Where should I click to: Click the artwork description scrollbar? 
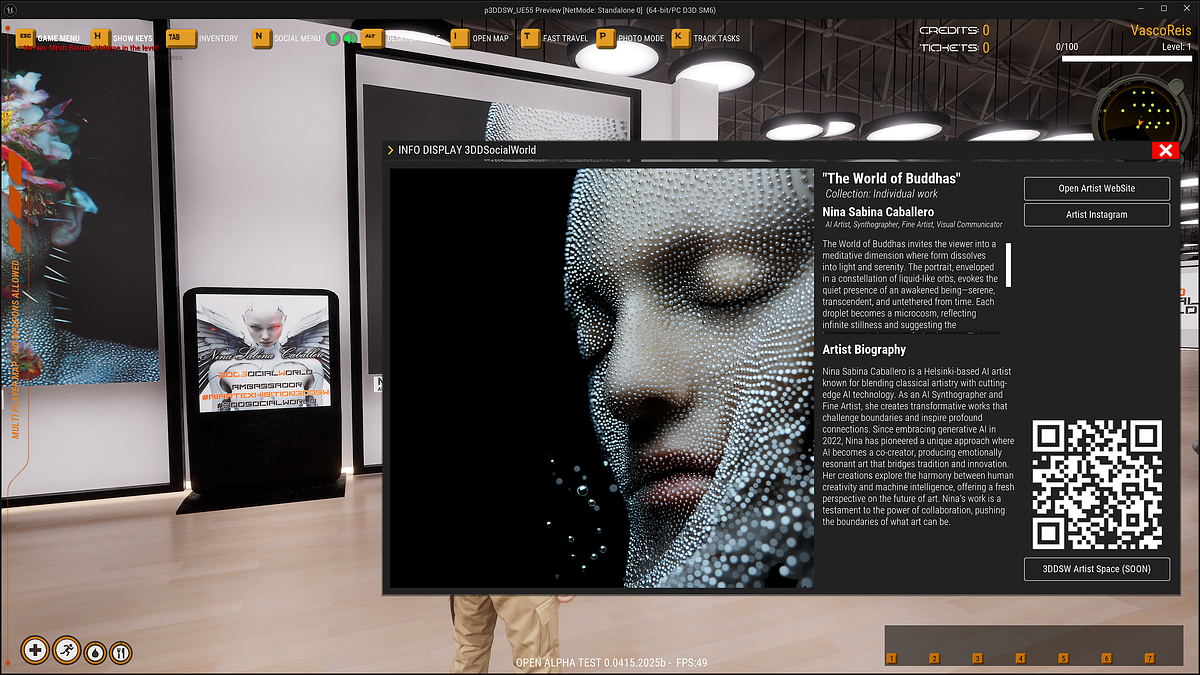1008,265
